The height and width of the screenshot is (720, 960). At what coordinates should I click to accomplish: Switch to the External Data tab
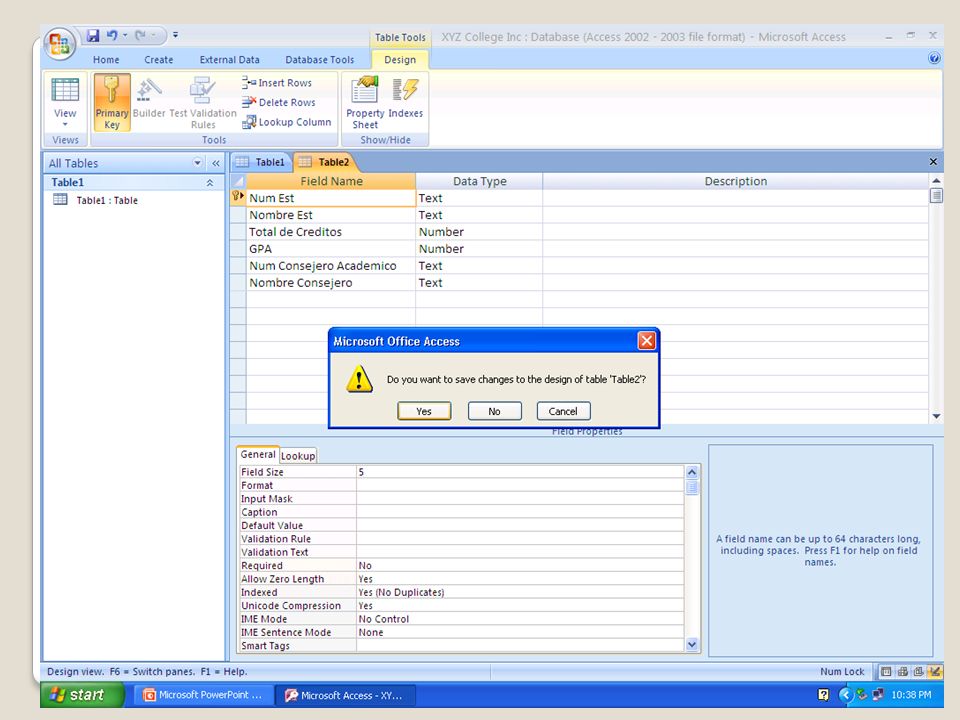click(230, 59)
